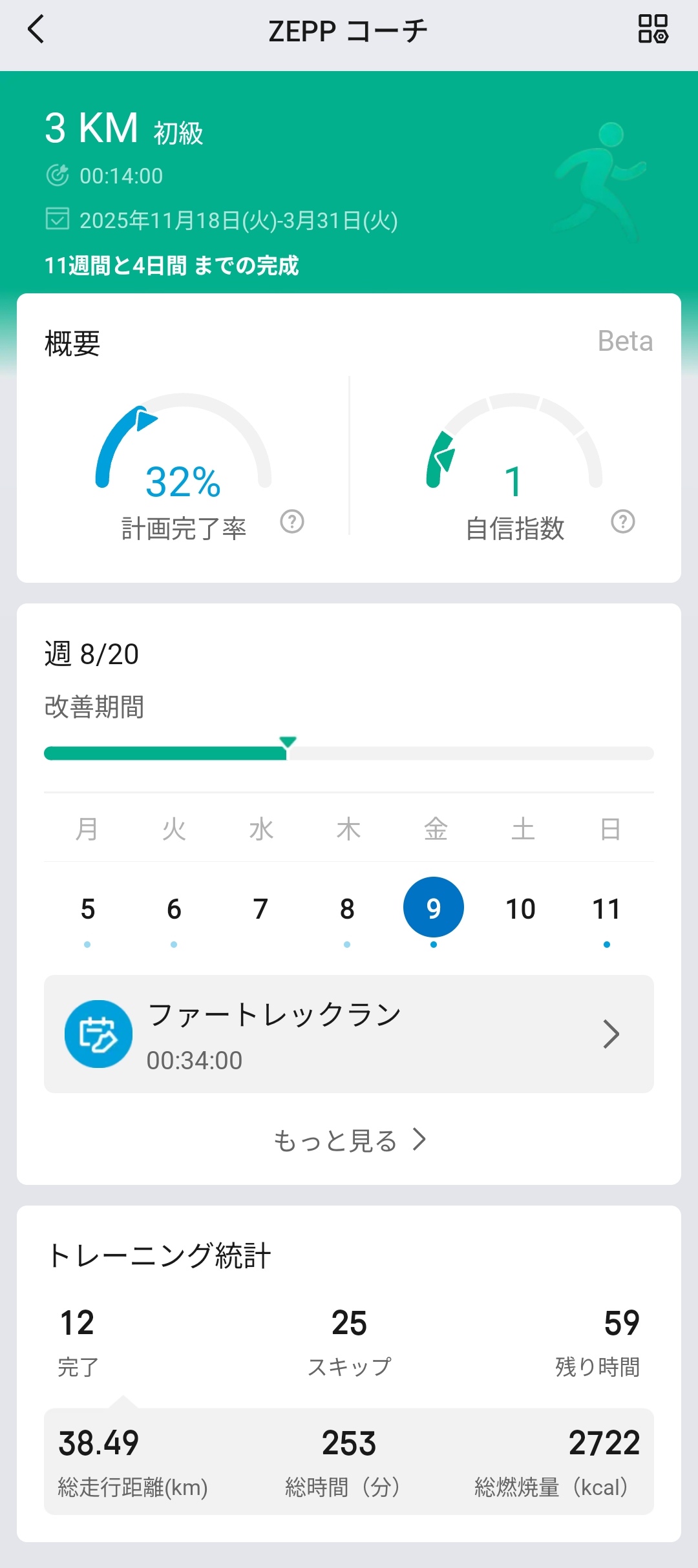
Task: Tap the running figure illustration
Action: coord(601,181)
